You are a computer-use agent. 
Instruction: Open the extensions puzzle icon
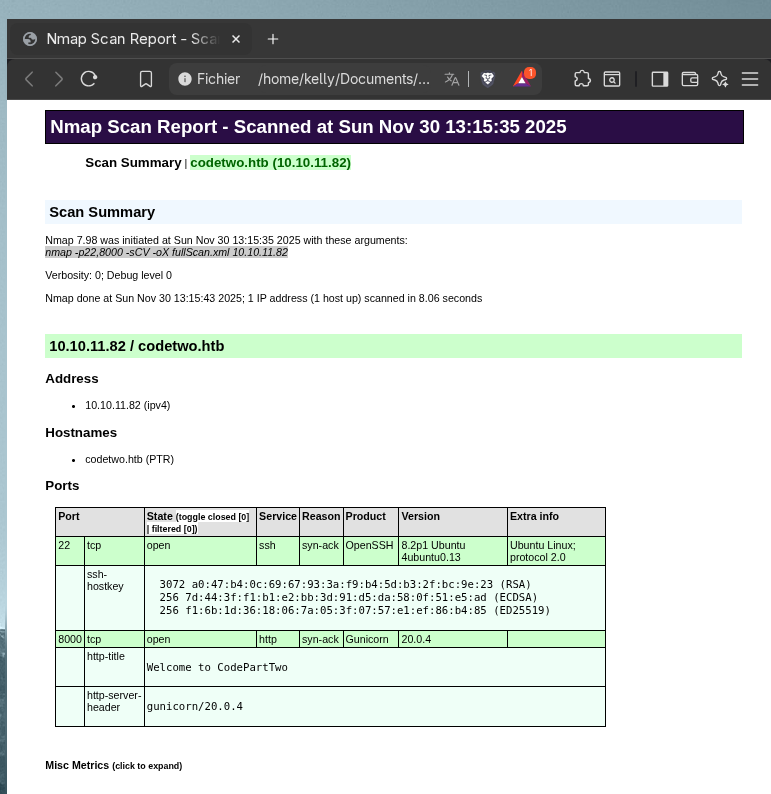(582, 79)
